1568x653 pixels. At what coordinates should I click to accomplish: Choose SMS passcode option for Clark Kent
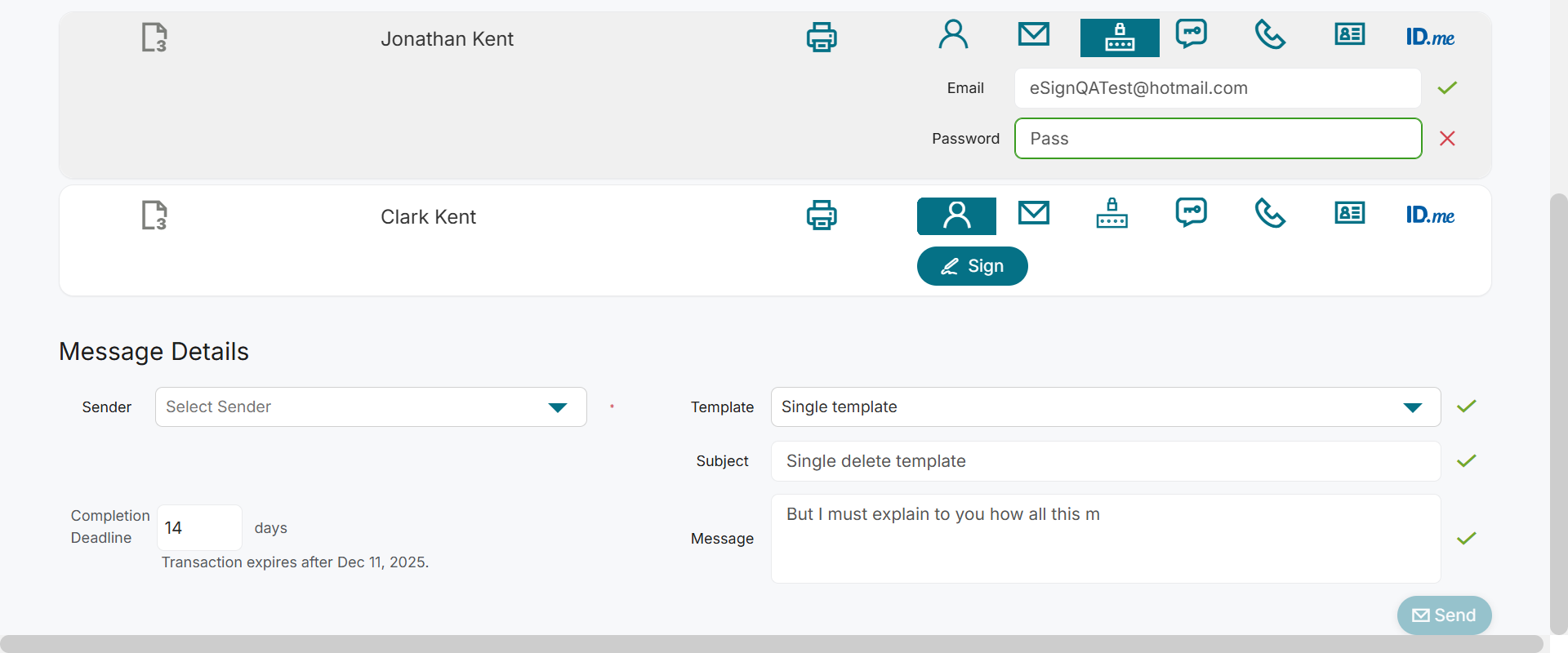(1191, 213)
